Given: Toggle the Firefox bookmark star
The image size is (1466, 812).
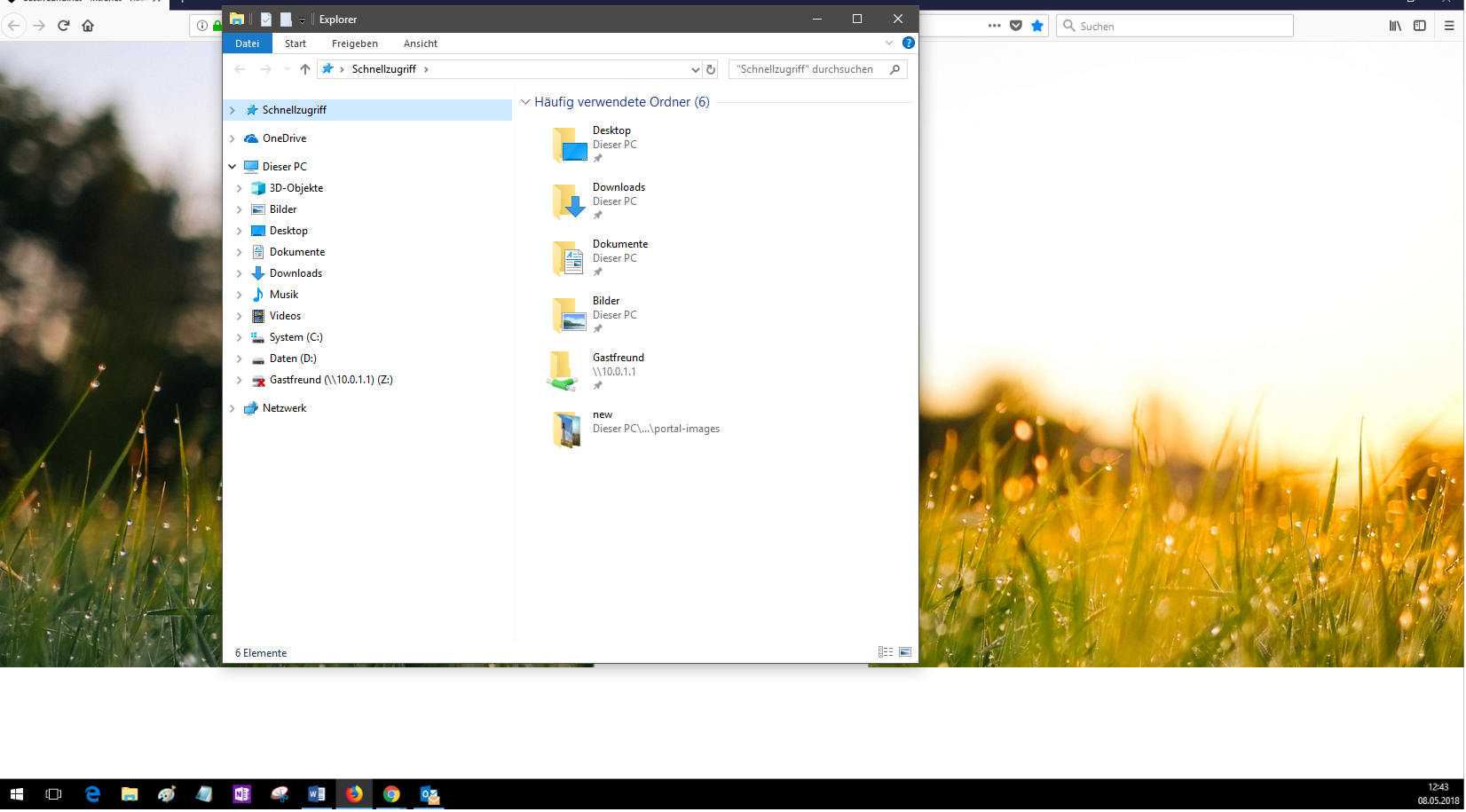Looking at the screenshot, I should [1037, 26].
